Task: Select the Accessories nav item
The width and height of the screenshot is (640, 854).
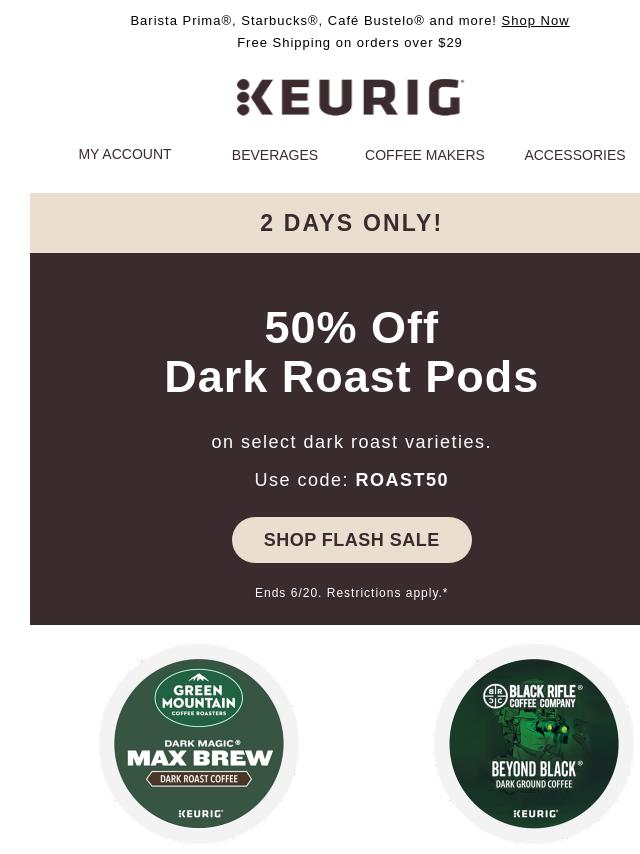Action: 575,155
